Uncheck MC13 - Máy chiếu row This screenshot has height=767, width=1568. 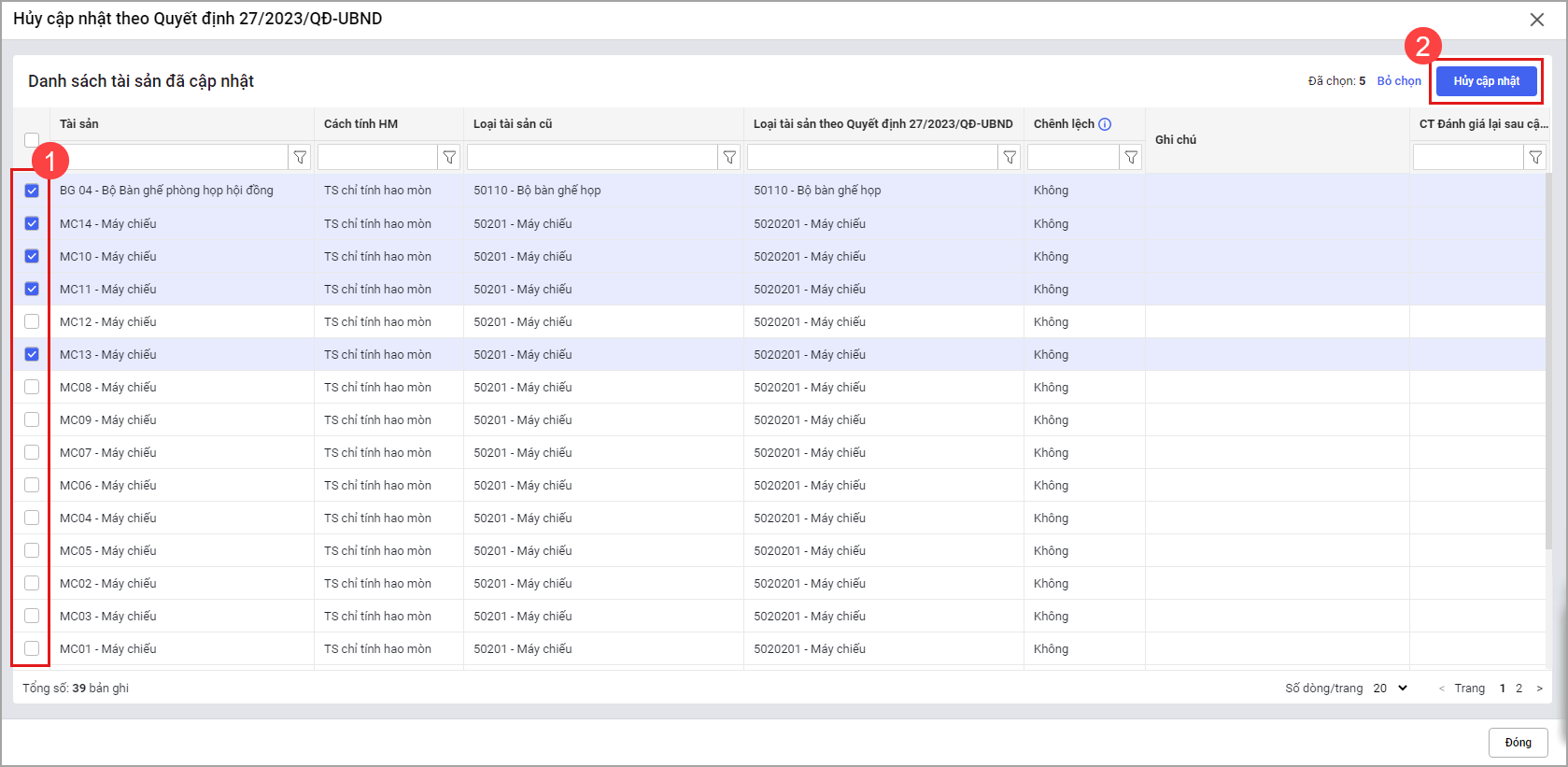click(x=32, y=354)
